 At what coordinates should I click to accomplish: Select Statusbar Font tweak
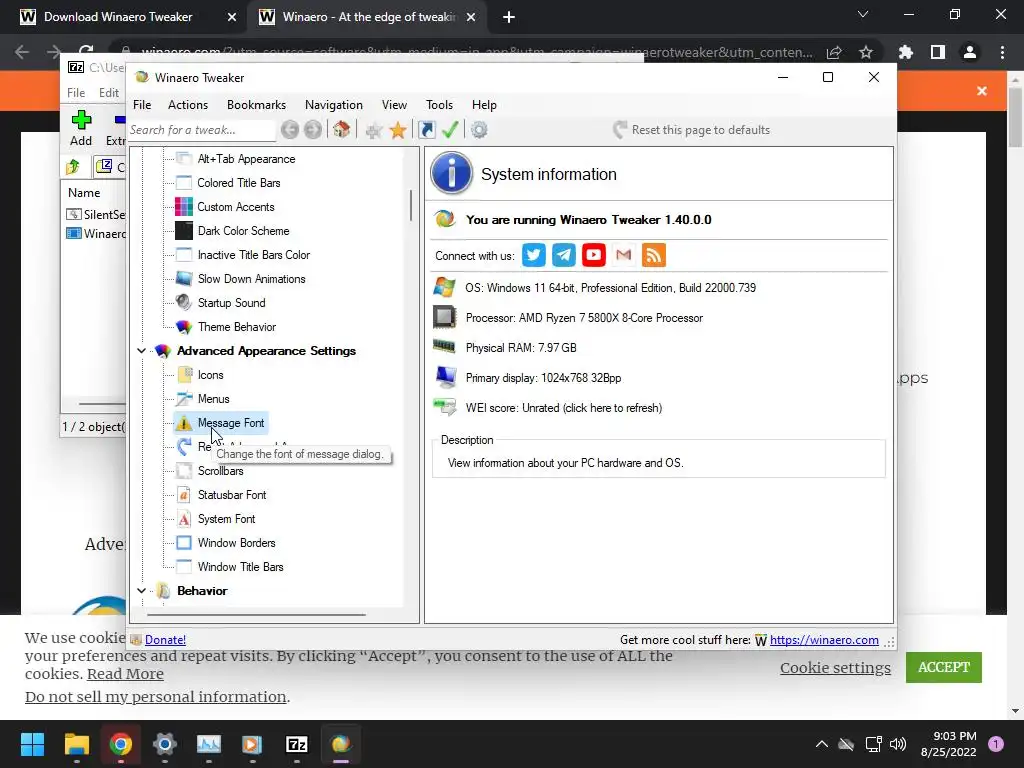coord(232,495)
